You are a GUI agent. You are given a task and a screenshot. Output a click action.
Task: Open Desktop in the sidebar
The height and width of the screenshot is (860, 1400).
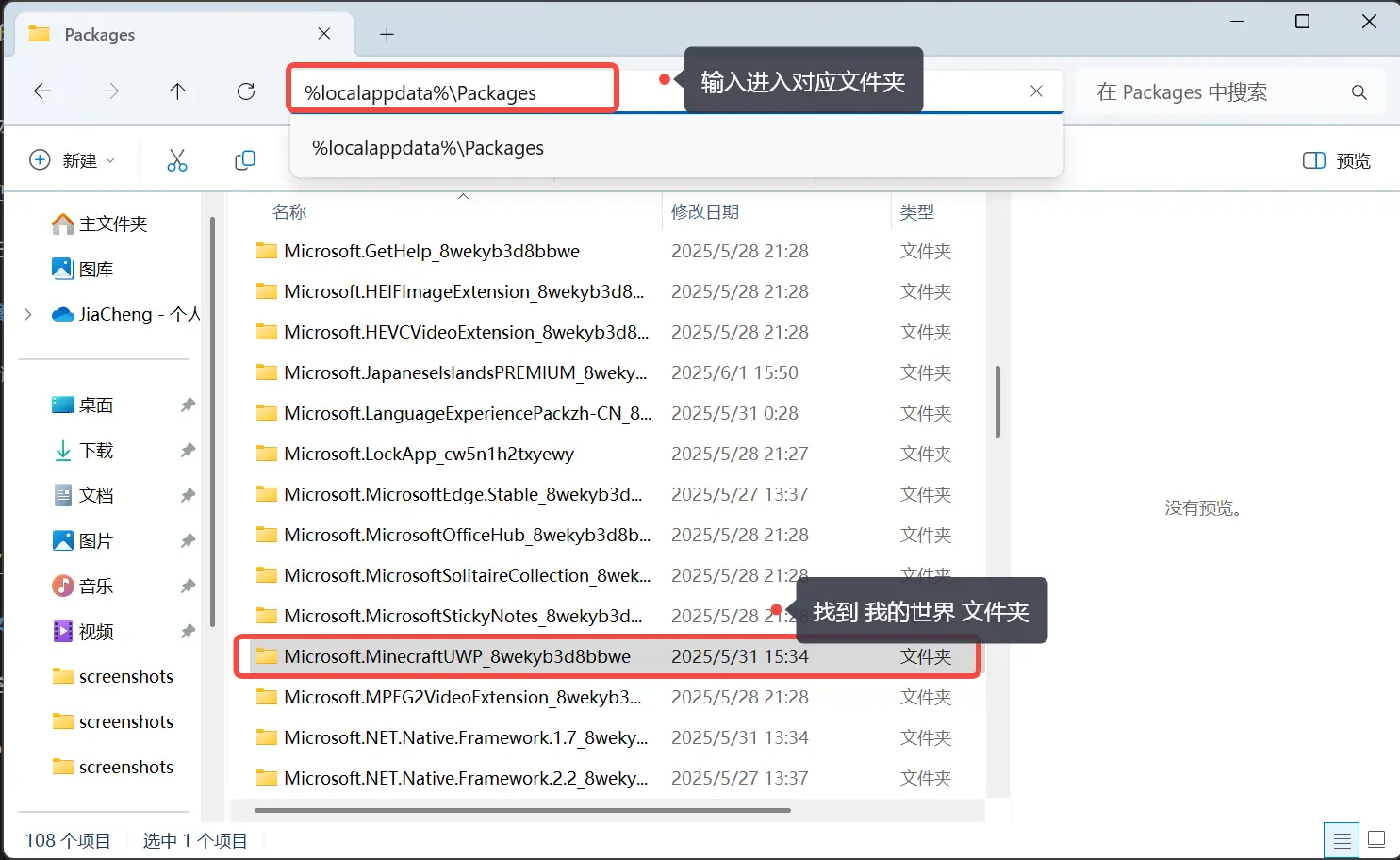click(x=82, y=405)
